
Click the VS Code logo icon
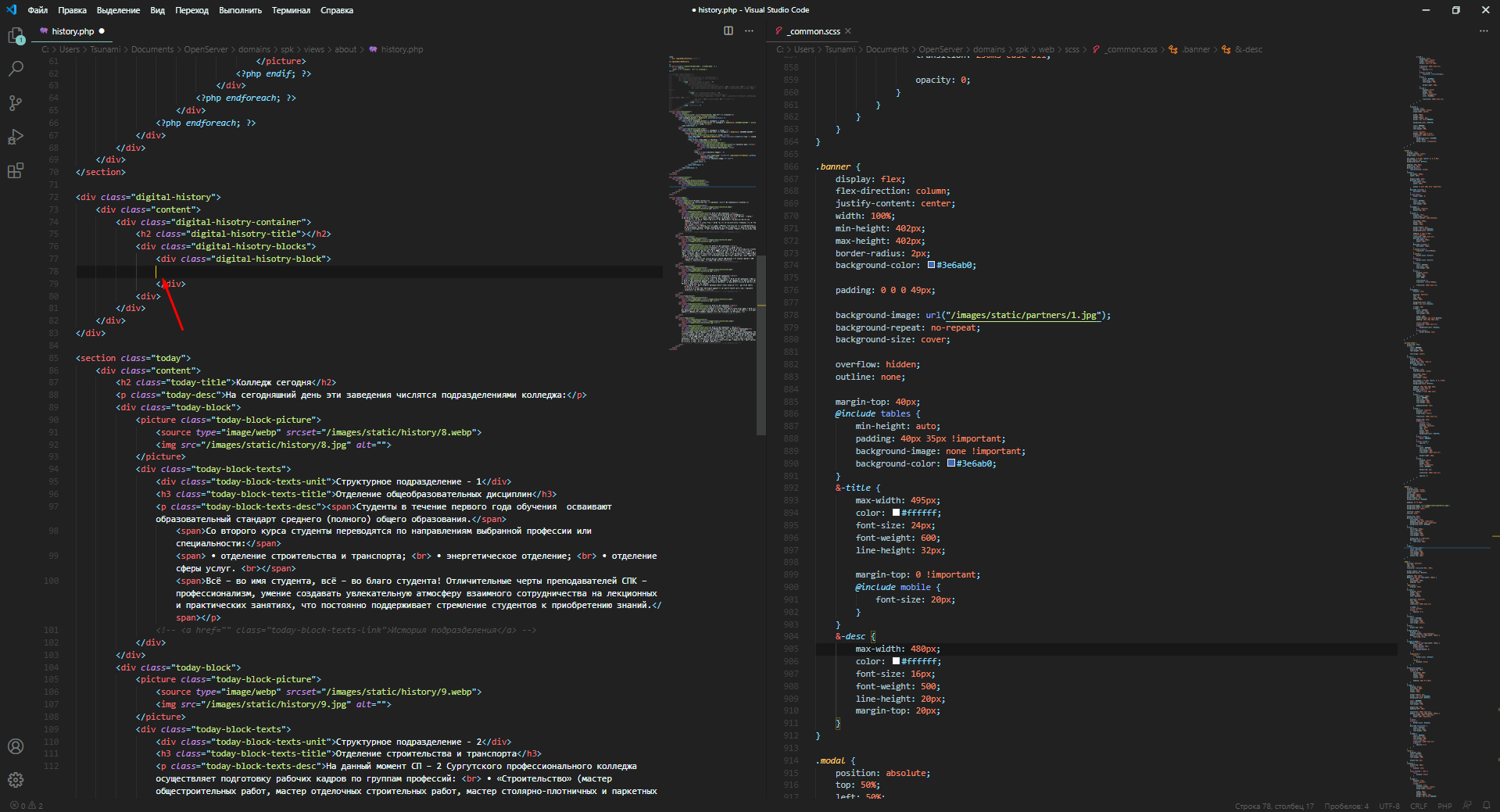11,10
